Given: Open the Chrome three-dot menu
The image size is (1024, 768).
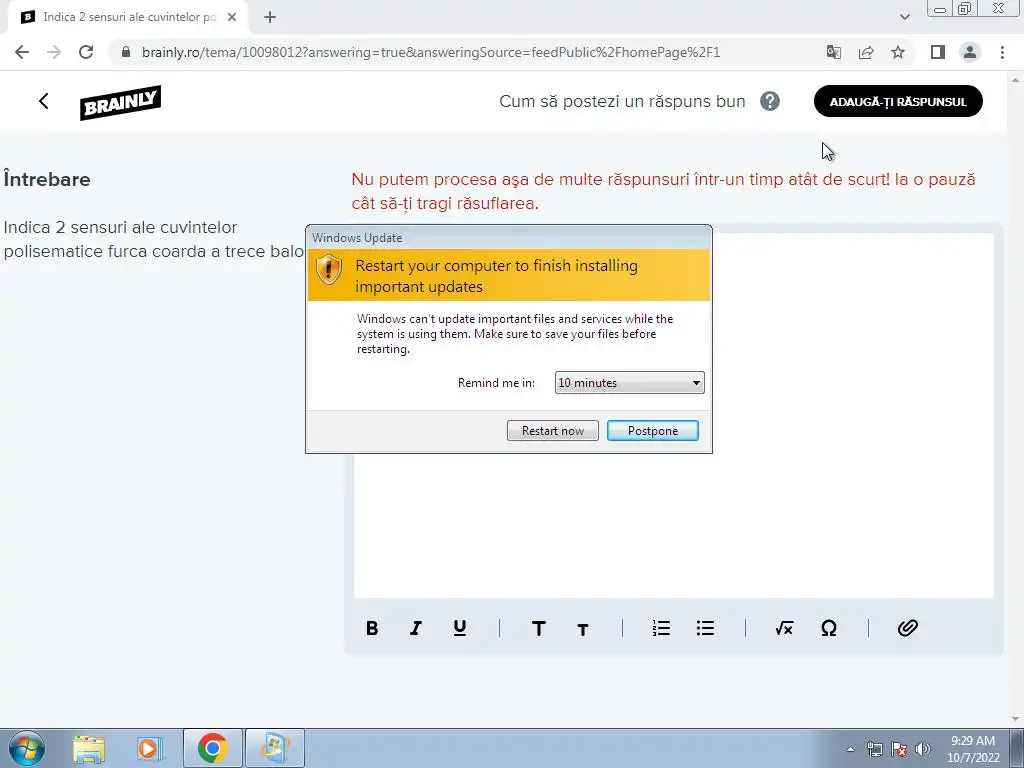Looking at the screenshot, I should click(x=1002, y=52).
